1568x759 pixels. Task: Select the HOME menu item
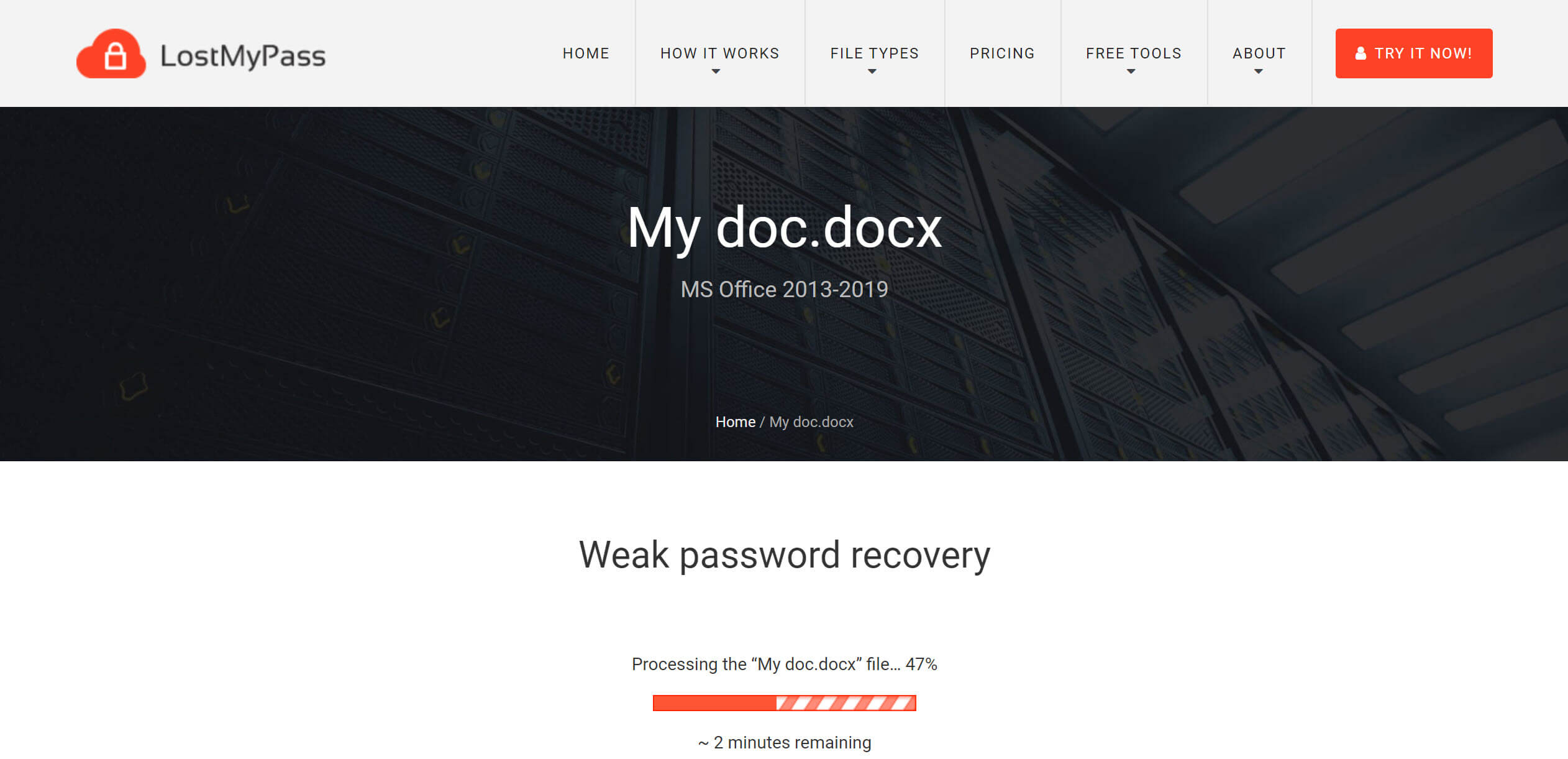pos(585,53)
